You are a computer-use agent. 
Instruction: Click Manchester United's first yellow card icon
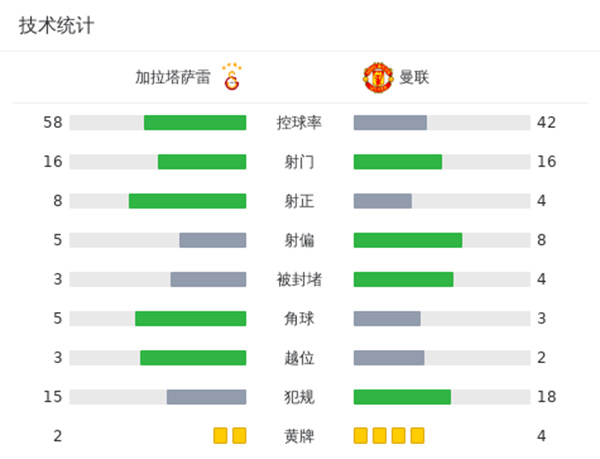click(x=360, y=435)
